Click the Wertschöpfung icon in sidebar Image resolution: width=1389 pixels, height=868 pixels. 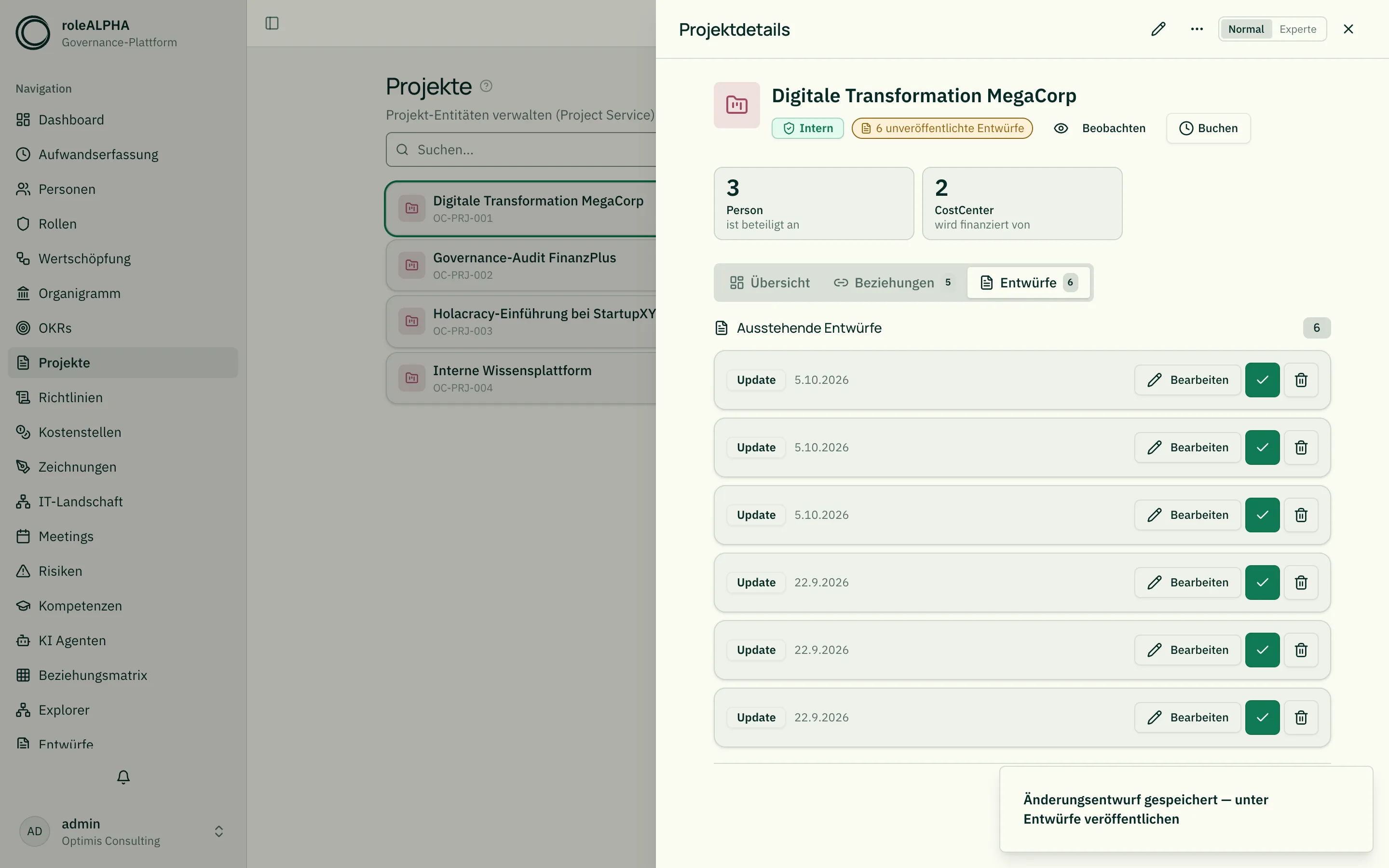pyautogui.click(x=23, y=259)
